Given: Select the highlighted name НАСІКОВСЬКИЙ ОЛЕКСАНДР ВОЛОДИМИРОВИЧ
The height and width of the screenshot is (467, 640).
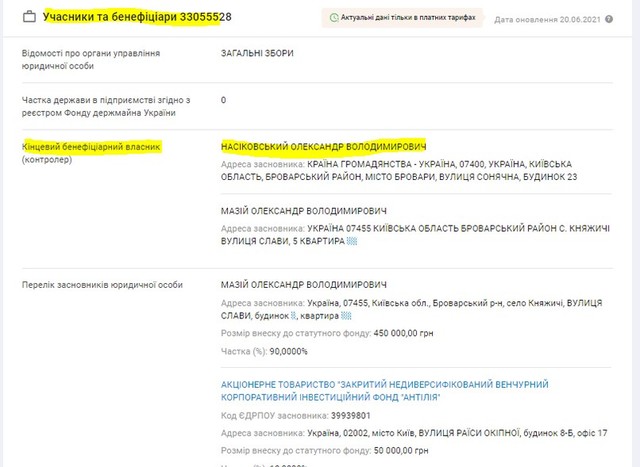Looking at the screenshot, I should 323,146.
